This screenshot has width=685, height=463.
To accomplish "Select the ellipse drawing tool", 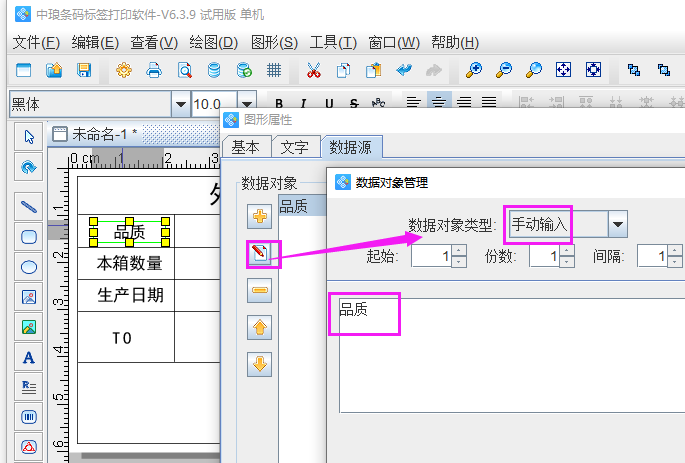I will [29, 267].
